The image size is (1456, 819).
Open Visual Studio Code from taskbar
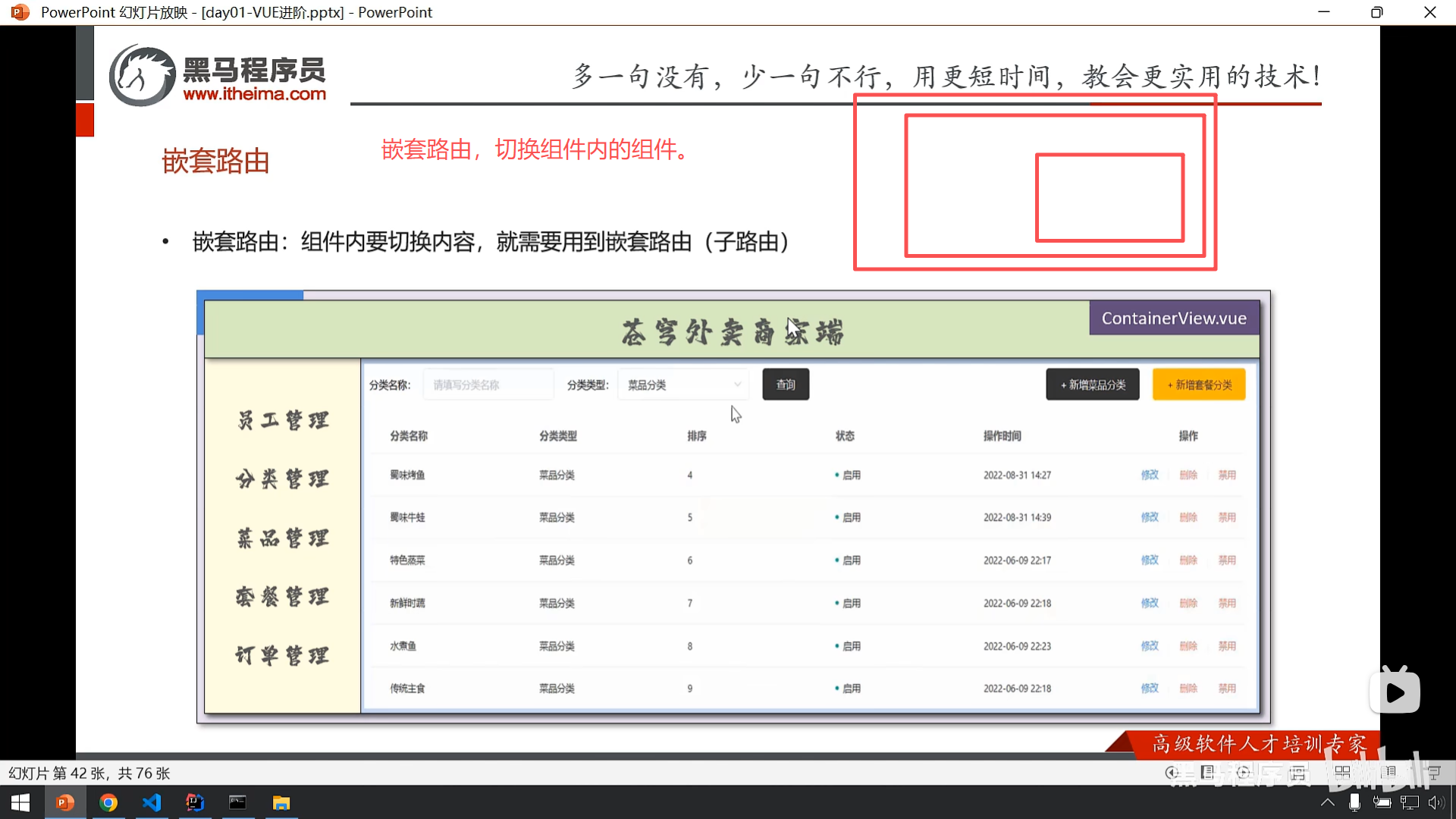[152, 802]
